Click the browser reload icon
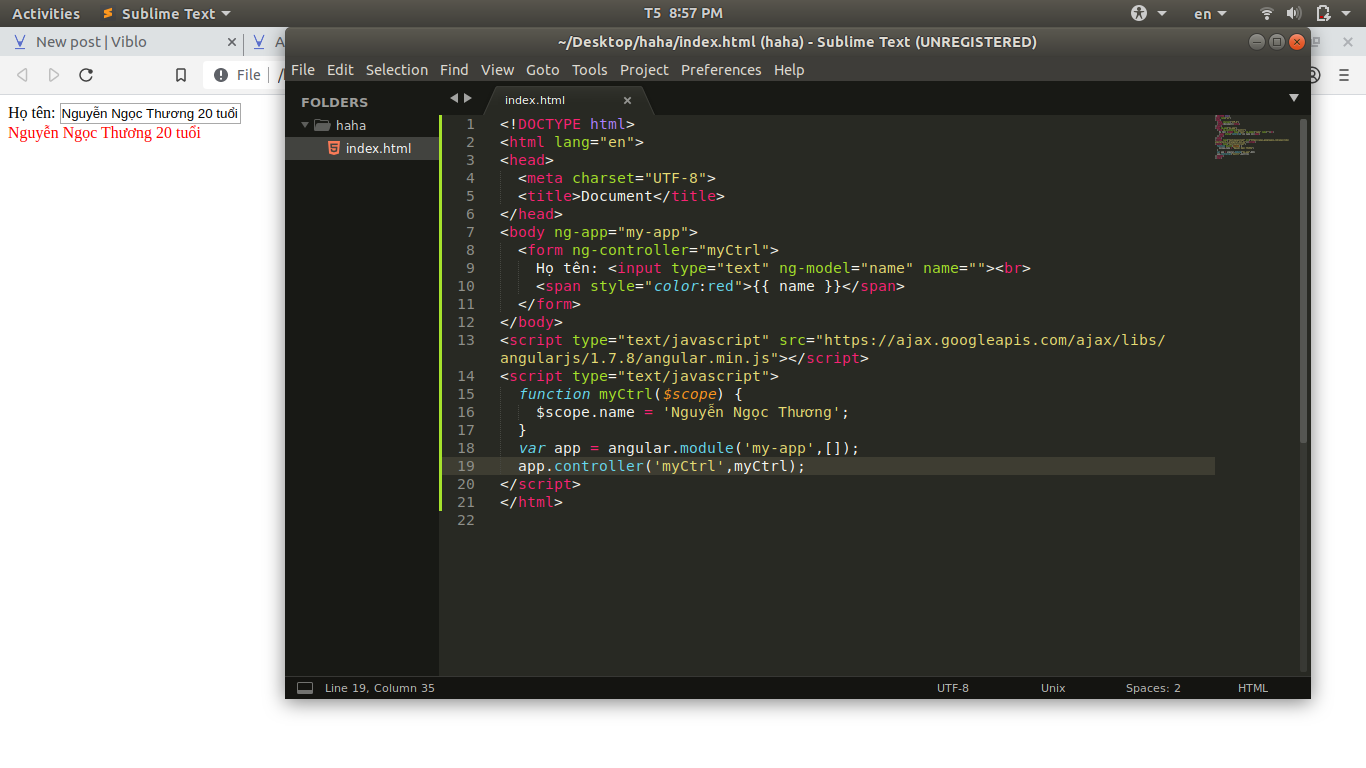This screenshot has height=768, width=1366. coord(86,75)
